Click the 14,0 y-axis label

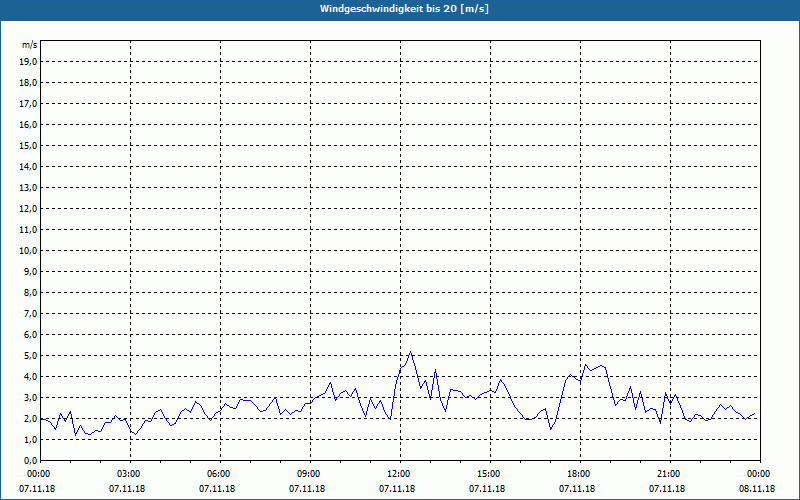(x=29, y=166)
